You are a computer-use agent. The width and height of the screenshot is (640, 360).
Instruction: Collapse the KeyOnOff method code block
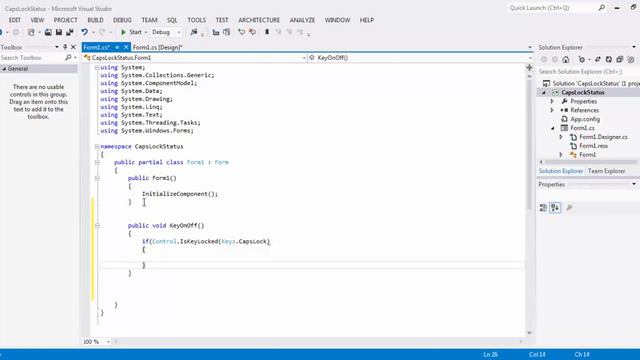[x=97, y=225]
